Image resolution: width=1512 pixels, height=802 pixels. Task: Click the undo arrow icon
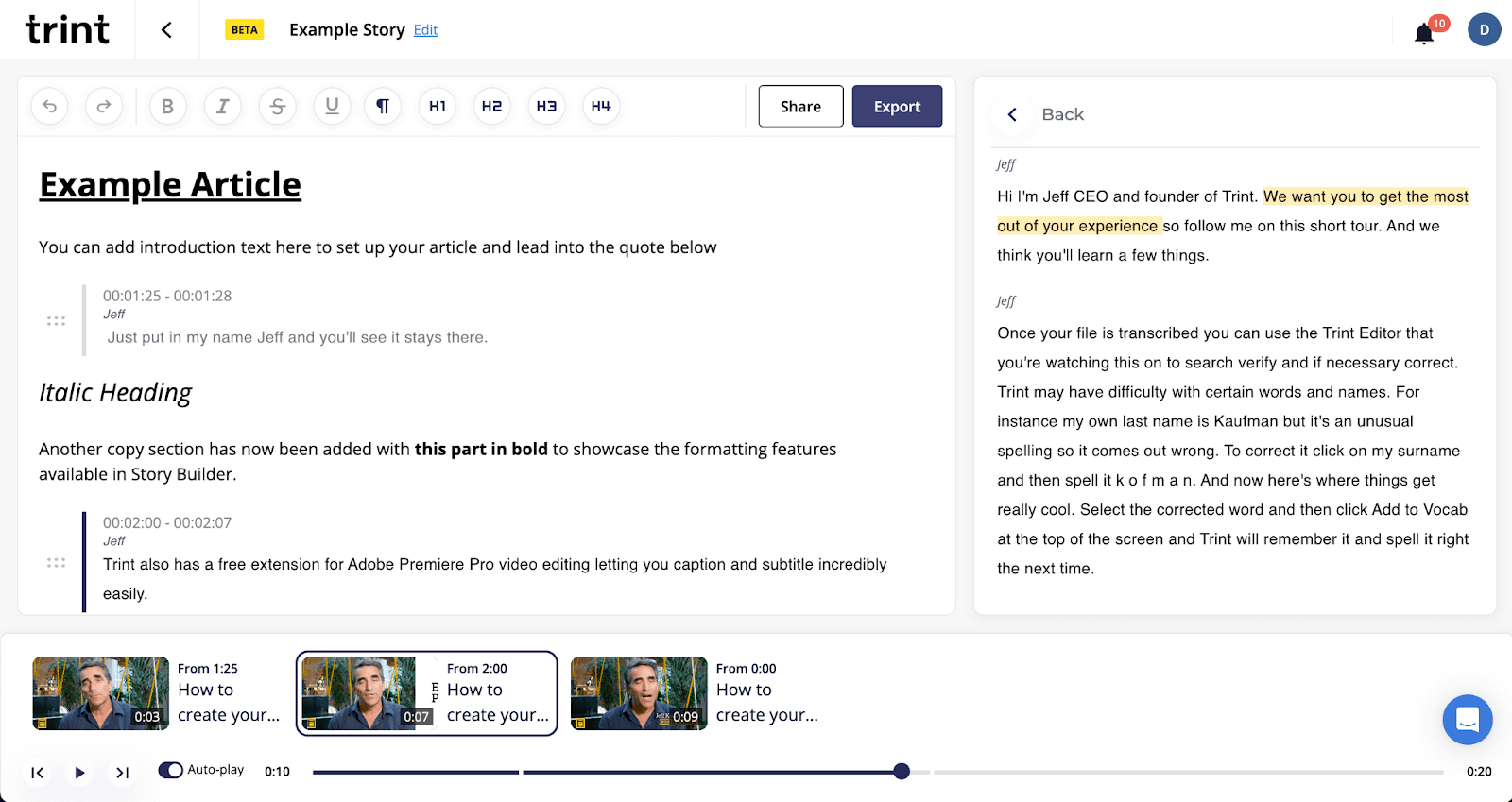[x=50, y=107]
